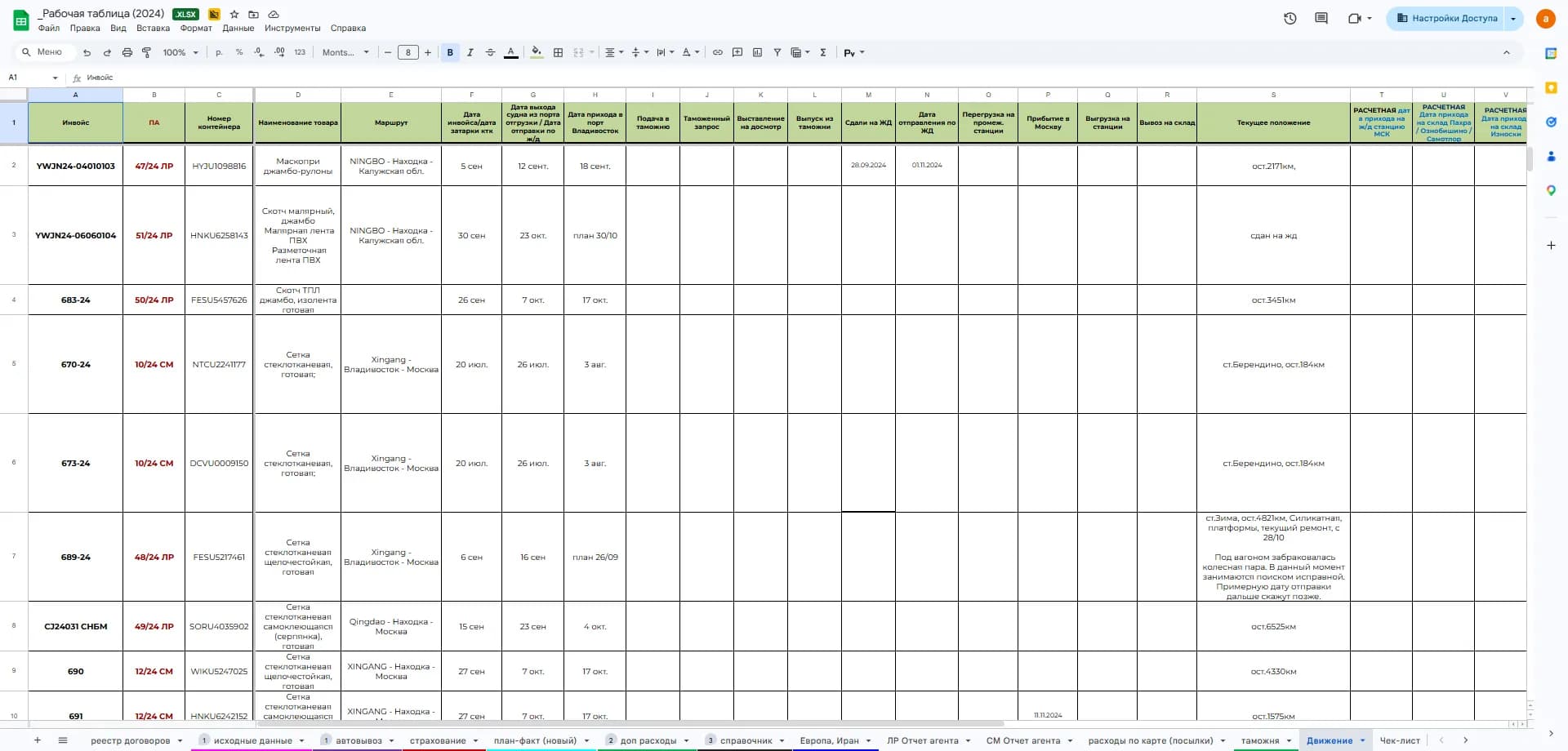Toggle strikethrough formatting
The image size is (1568, 751).
point(491,52)
